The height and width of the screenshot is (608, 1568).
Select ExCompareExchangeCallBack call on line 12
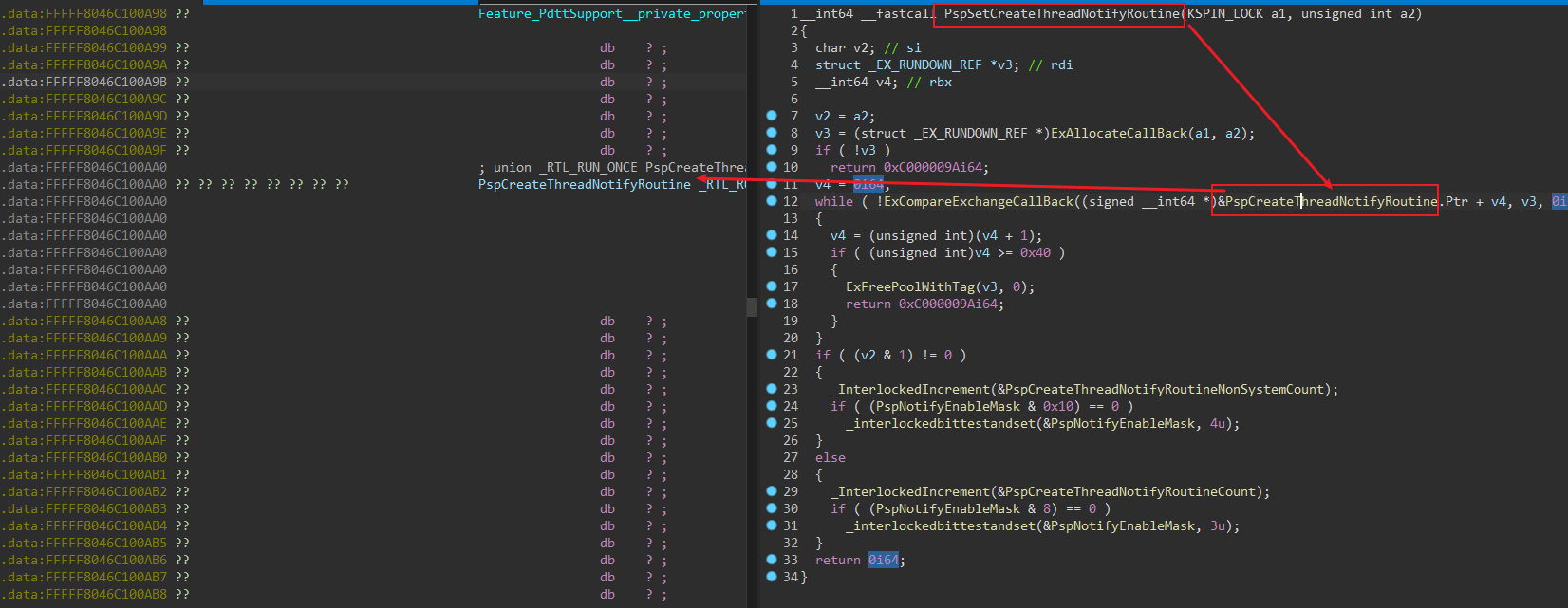(979, 201)
